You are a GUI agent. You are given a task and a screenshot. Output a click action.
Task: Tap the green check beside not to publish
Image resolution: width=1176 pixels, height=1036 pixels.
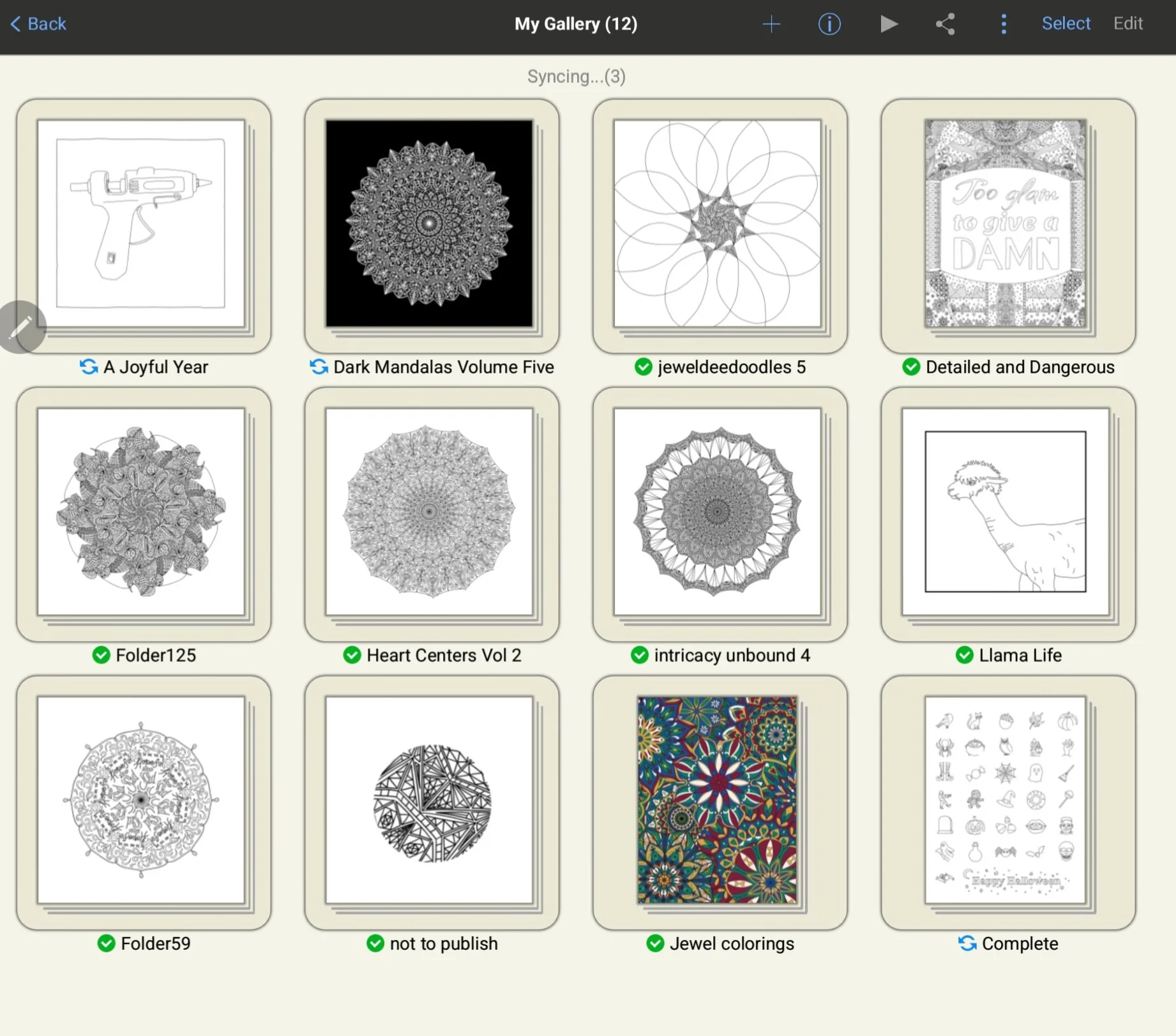tap(375, 943)
